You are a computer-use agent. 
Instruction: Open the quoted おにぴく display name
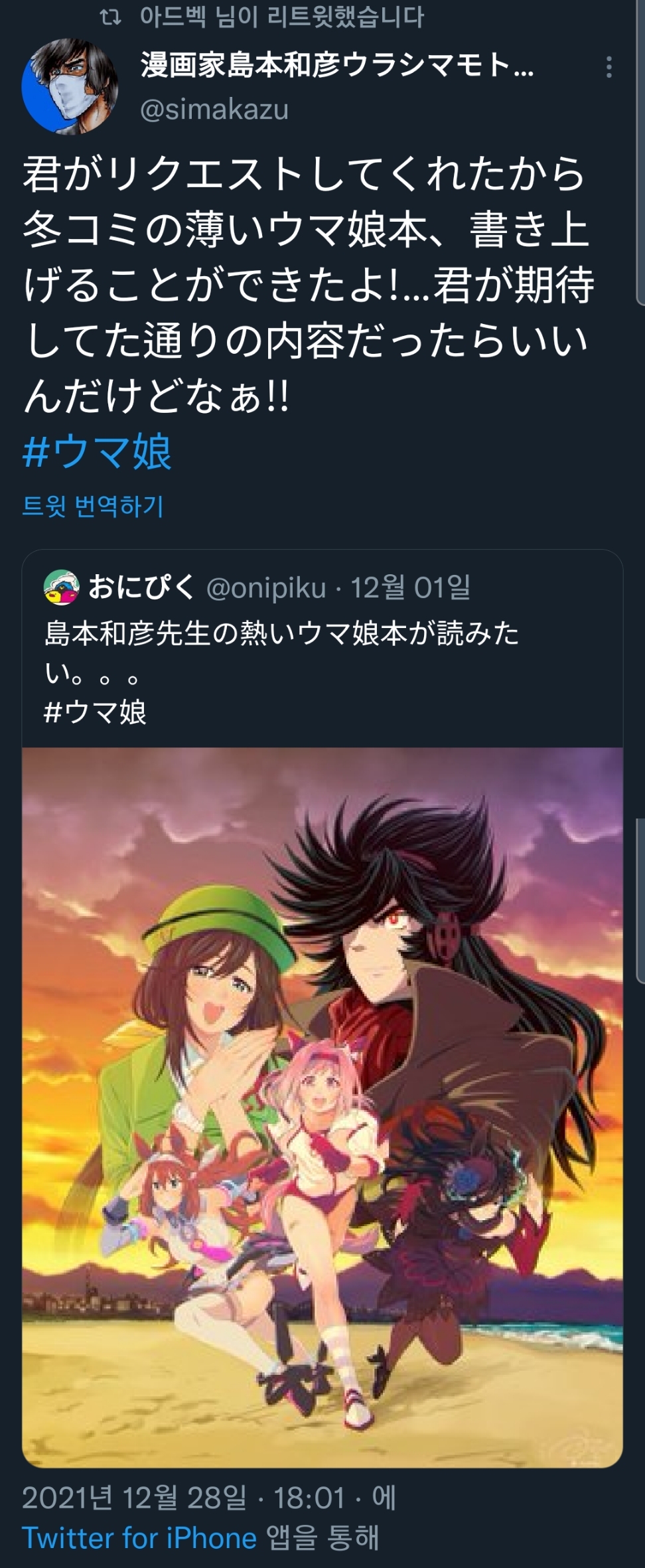[141, 588]
